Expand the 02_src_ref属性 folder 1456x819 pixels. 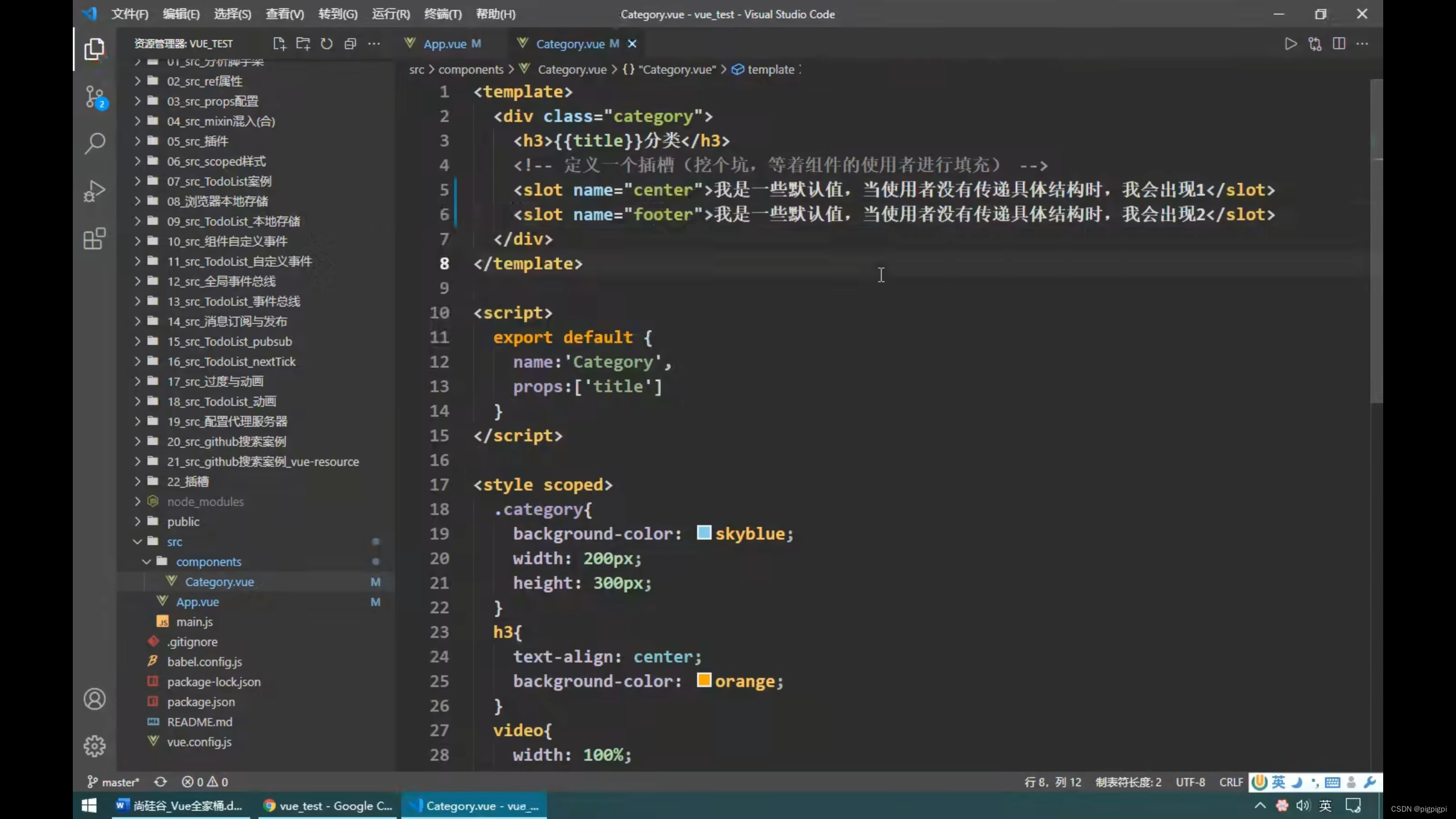(255, 81)
